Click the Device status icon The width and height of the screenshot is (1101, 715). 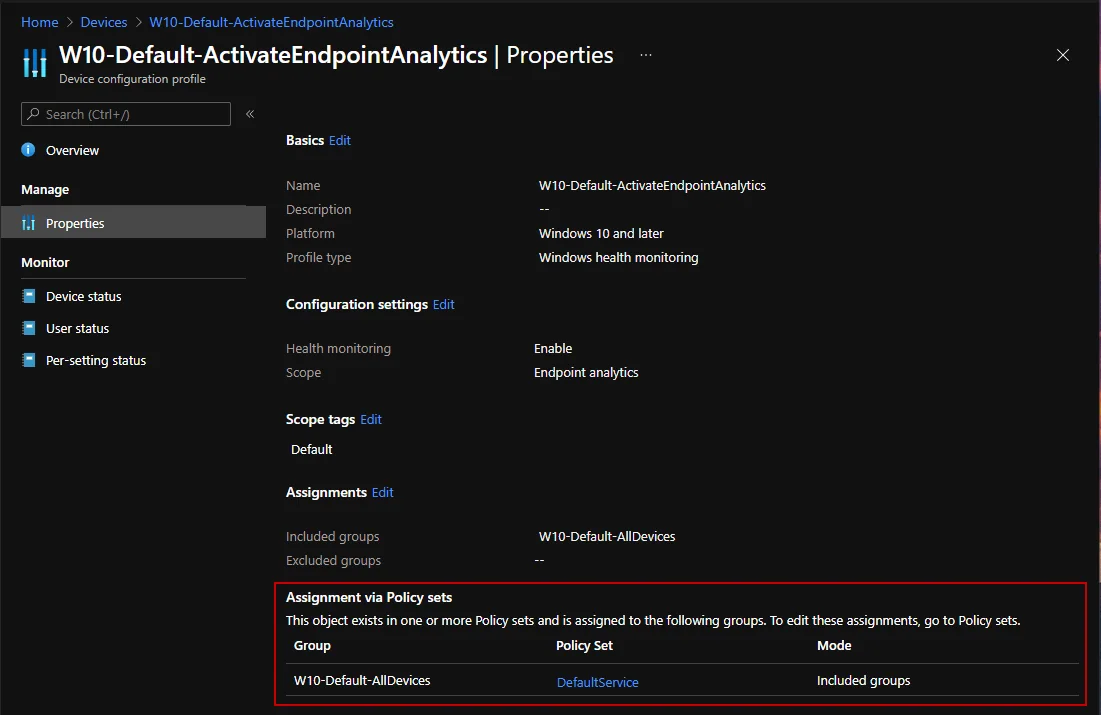[x=29, y=296]
